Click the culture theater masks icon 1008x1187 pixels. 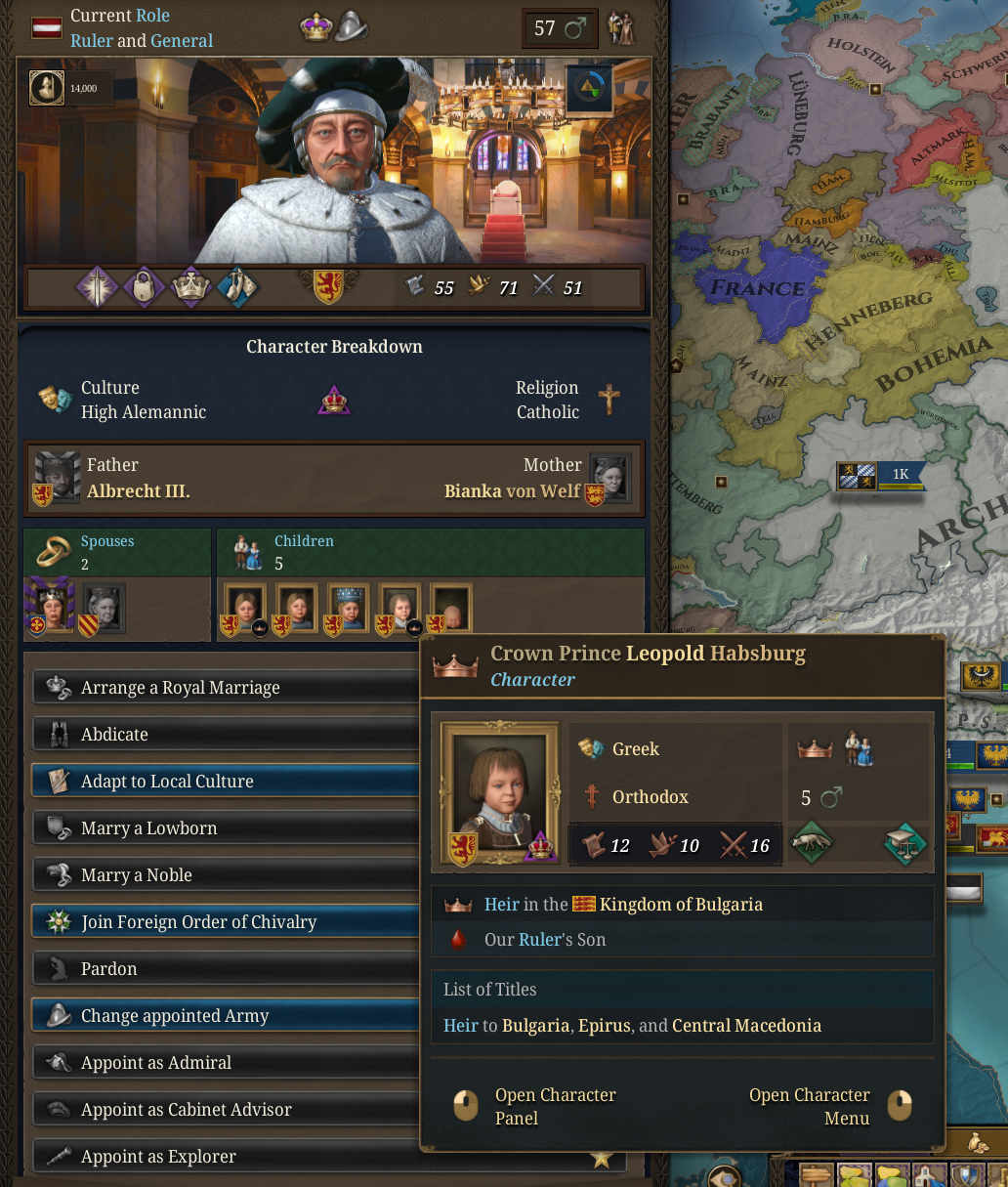[55, 399]
